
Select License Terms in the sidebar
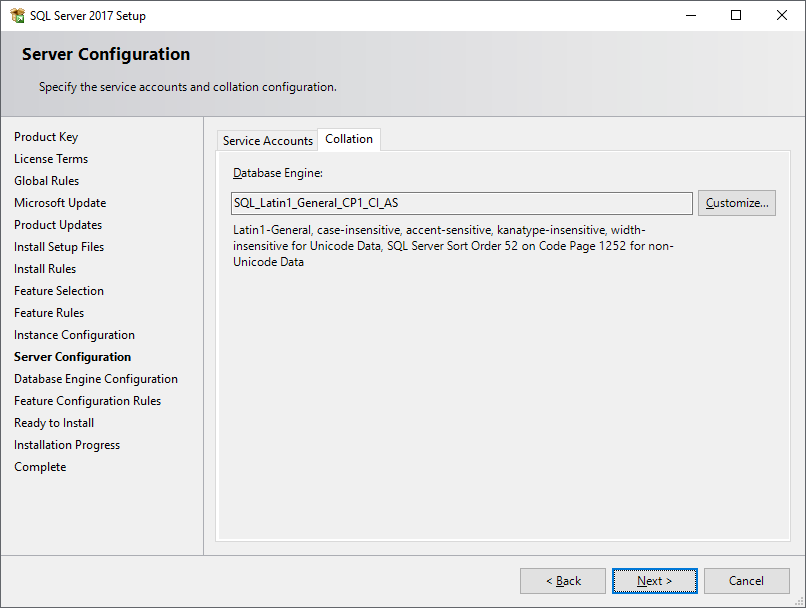pyautogui.click(x=51, y=159)
